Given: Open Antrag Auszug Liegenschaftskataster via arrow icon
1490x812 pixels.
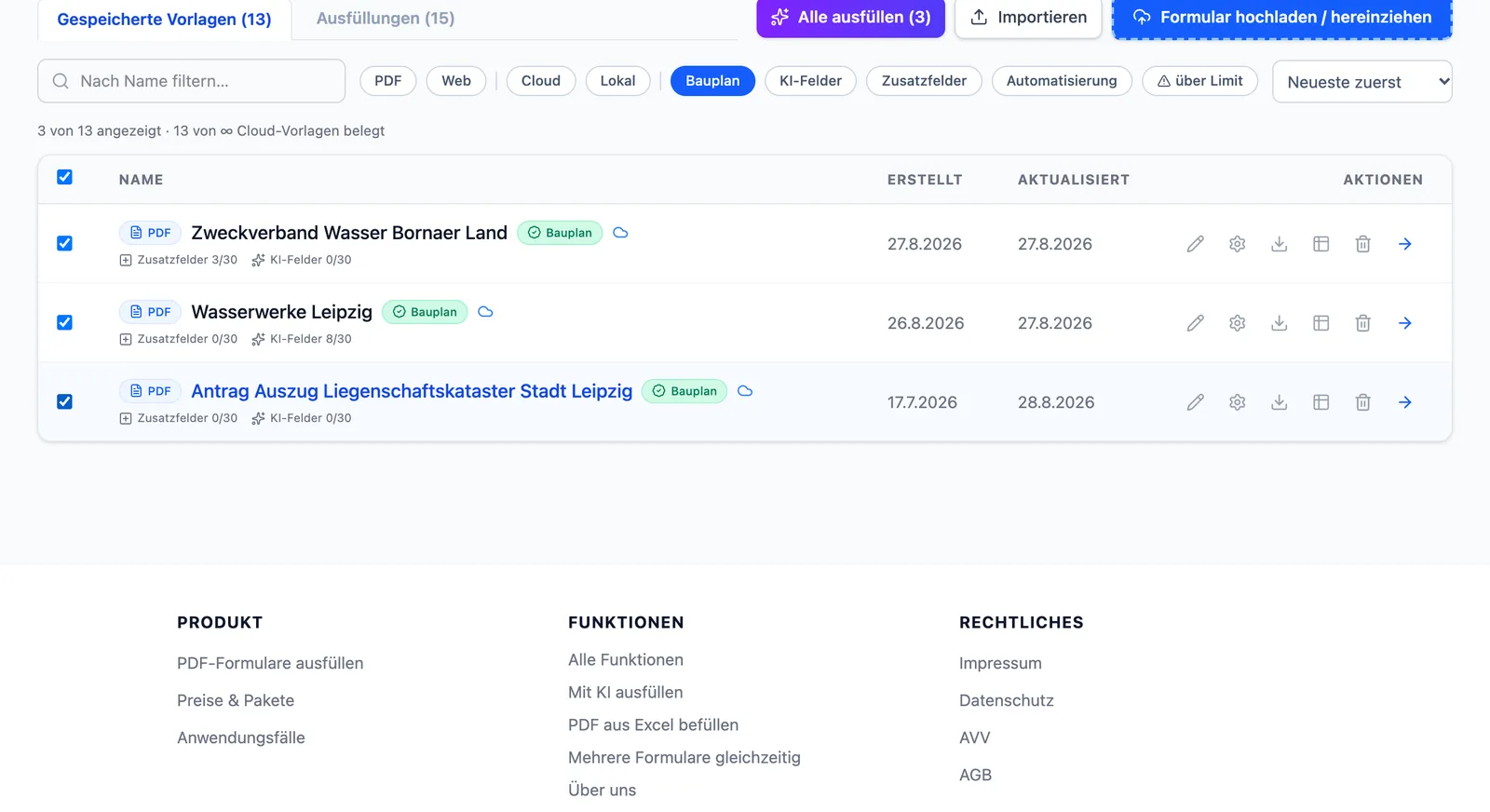Looking at the screenshot, I should (x=1404, y=402).
